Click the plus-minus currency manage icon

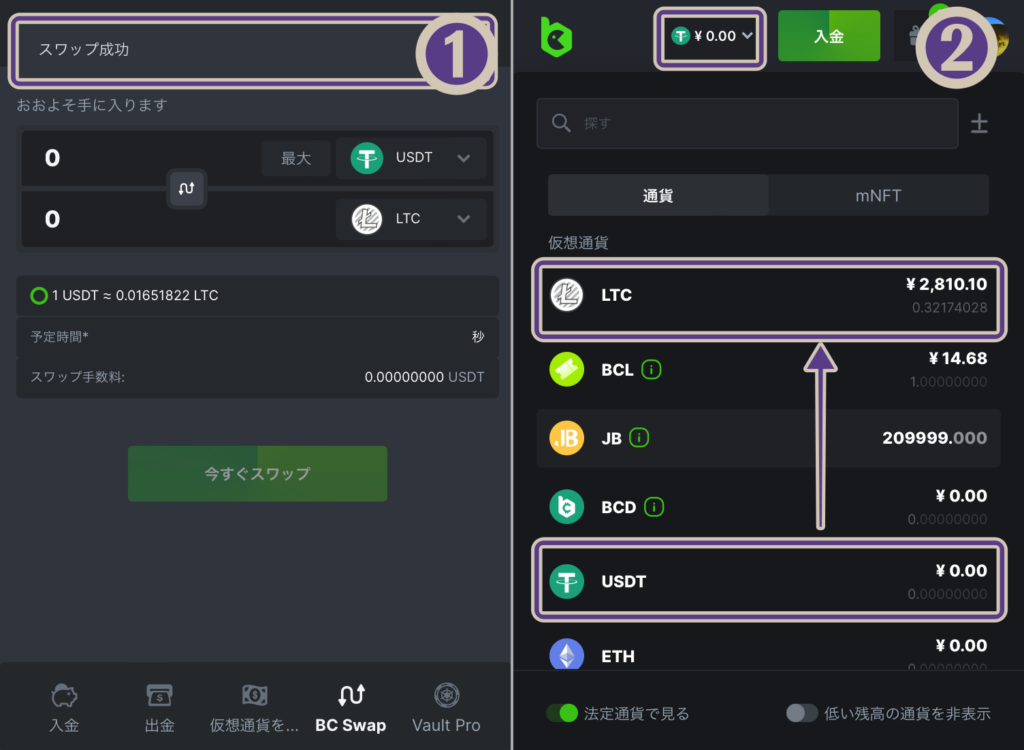(979, 123)
